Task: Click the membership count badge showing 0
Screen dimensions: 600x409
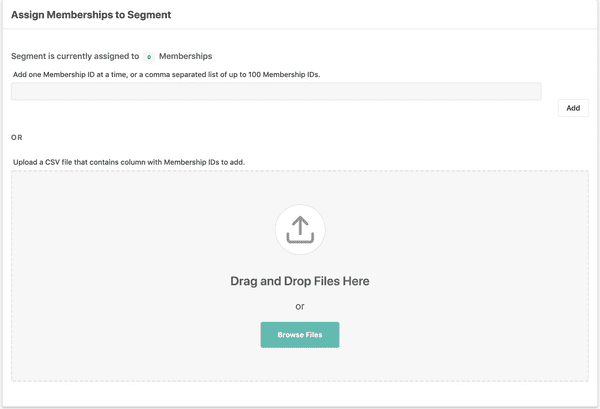Action: [149, 57]
